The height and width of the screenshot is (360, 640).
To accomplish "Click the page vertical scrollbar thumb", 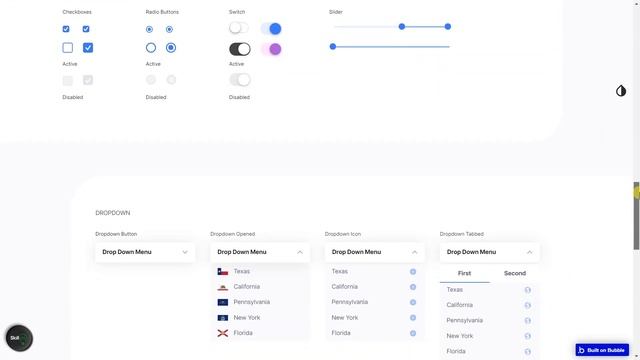I will (x=636, y=216).
